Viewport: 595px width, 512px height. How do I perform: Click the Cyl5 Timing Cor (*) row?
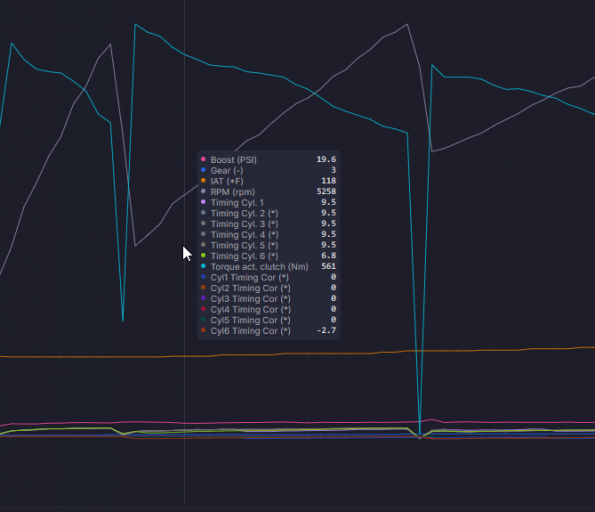269,320
